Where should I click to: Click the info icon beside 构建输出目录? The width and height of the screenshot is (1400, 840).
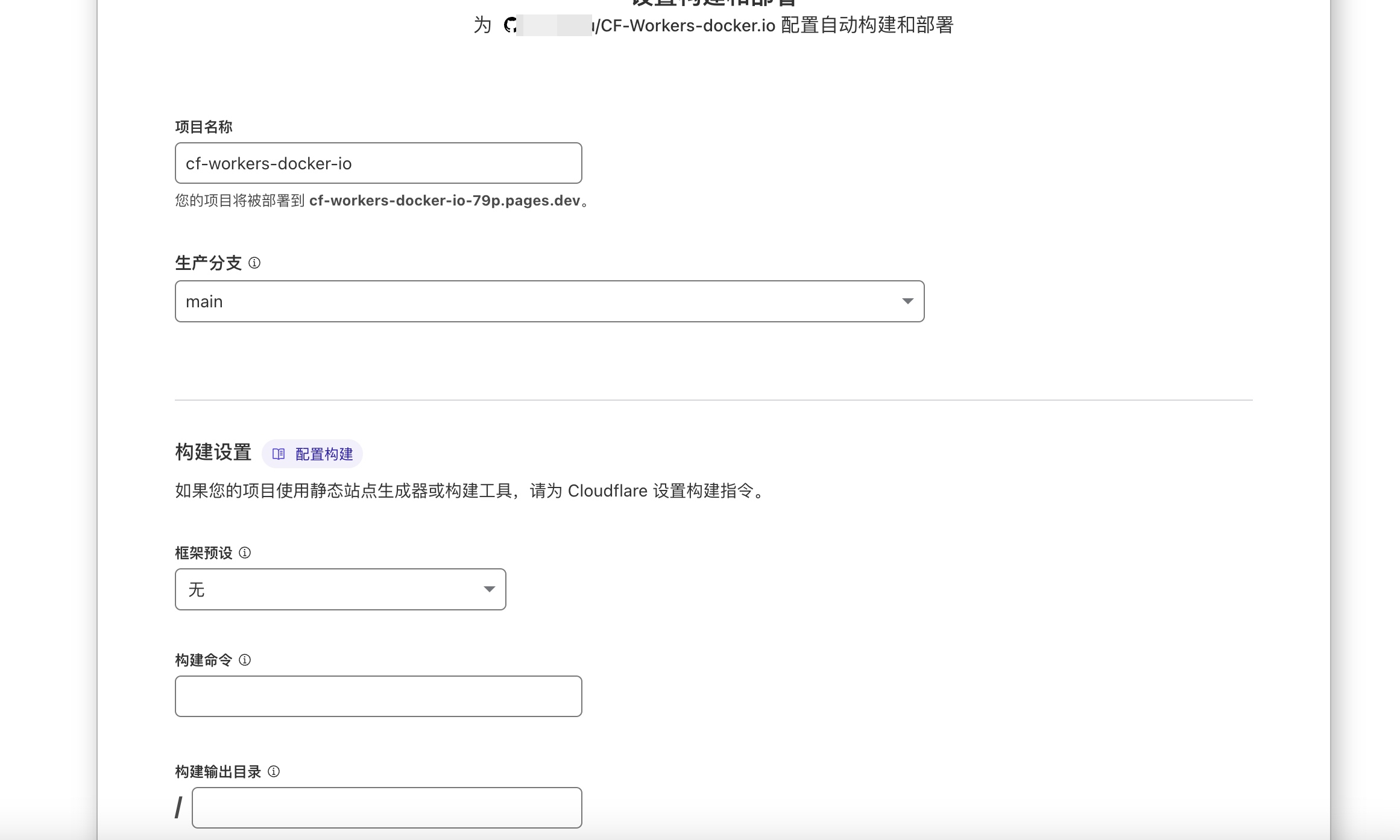tap(274, 771)
